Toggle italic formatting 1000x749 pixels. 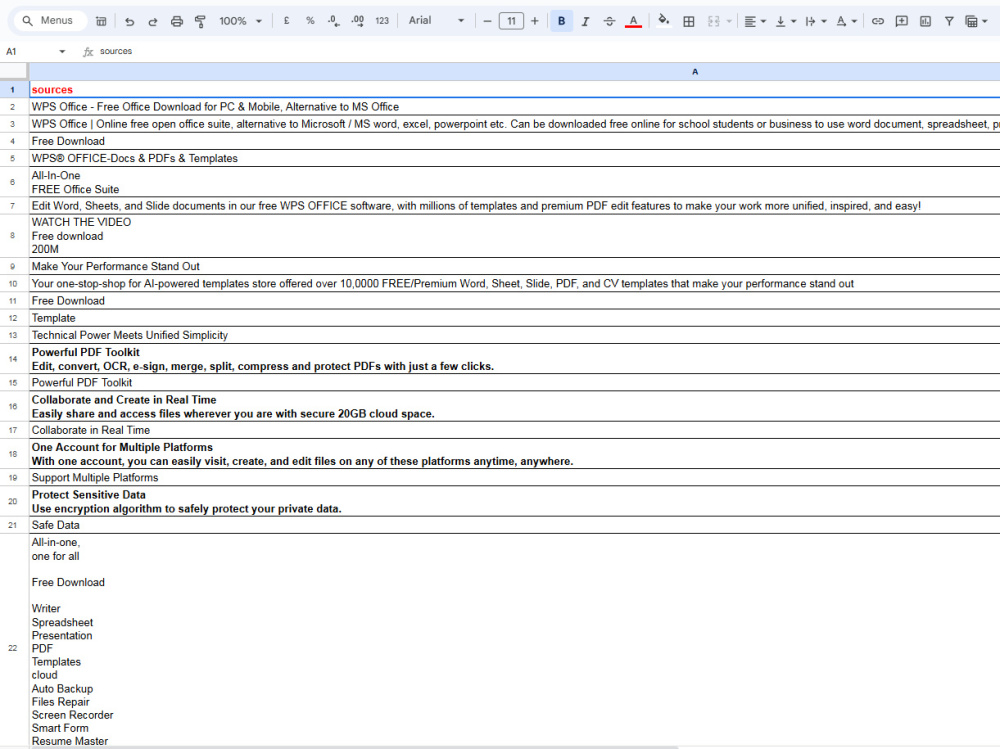pyautogui.click(x=585, y=21)
